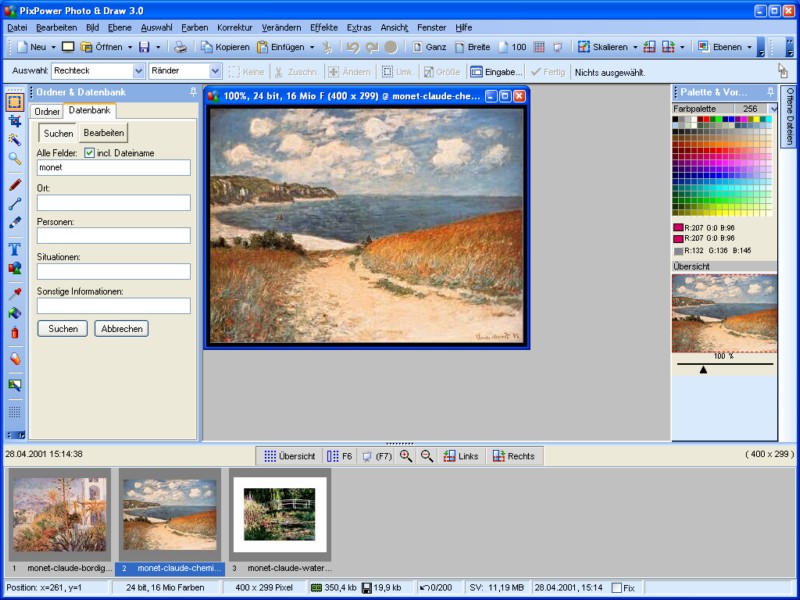Click the screen capture monitor icon
Viewport: 800px width, 600px height.
point(68,47)
